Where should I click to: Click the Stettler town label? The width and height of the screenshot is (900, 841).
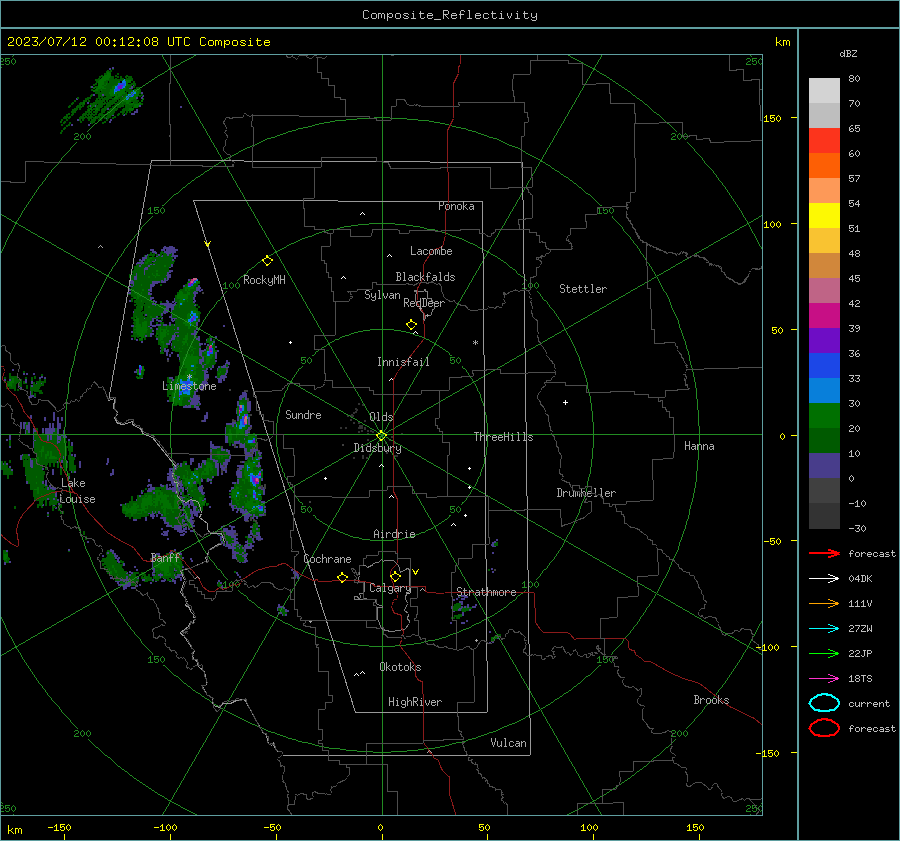click(x=583, y=289)
